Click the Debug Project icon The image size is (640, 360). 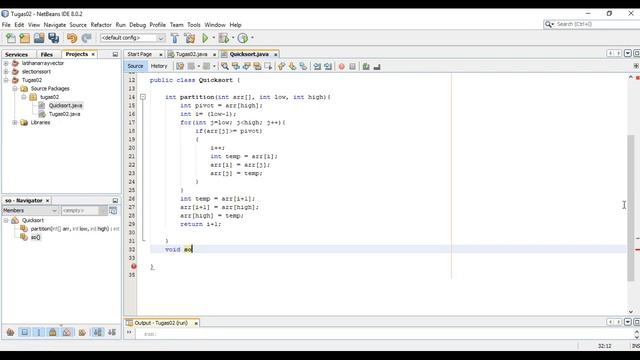(224, 38)
